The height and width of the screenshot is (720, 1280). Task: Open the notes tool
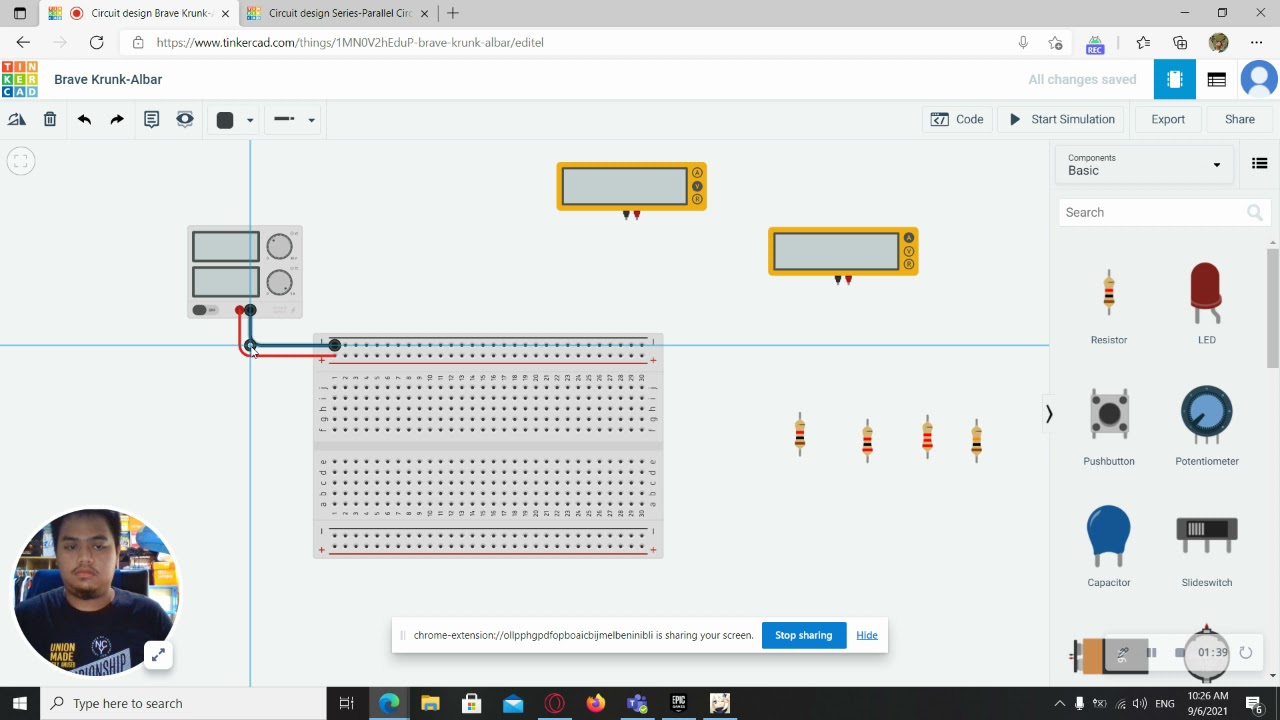tap(151, 119)
